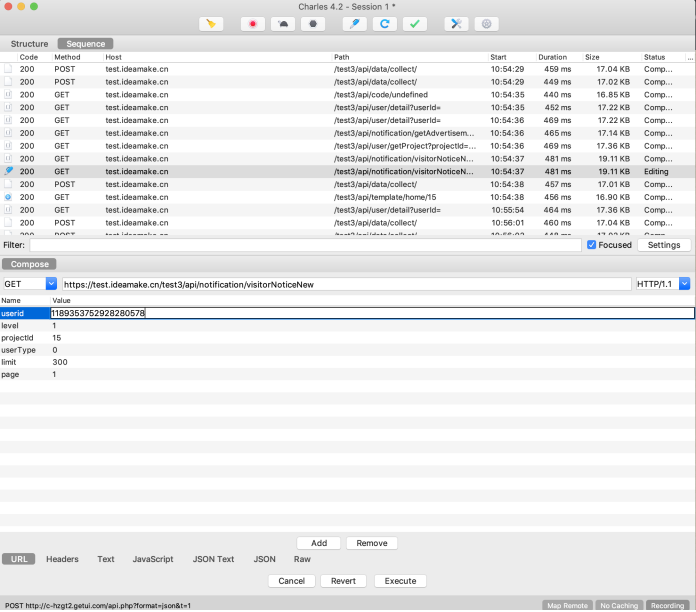Toggle the red Record button in toolbar
The image size is (696, 612).
(253, 24)
